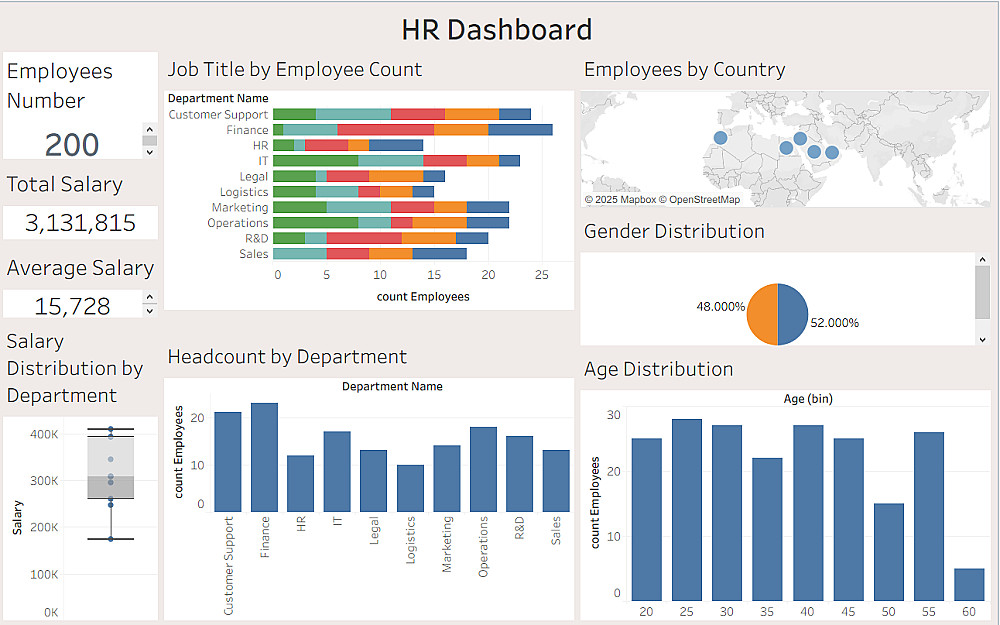1000x625 pixels.
Task: Click the Gender Distribution scrollbar thumb
Action: coord(982,292)
